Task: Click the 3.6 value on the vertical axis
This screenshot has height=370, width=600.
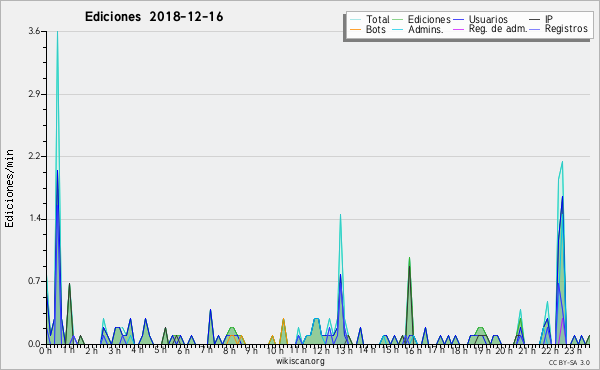Action: click(34, 31)
